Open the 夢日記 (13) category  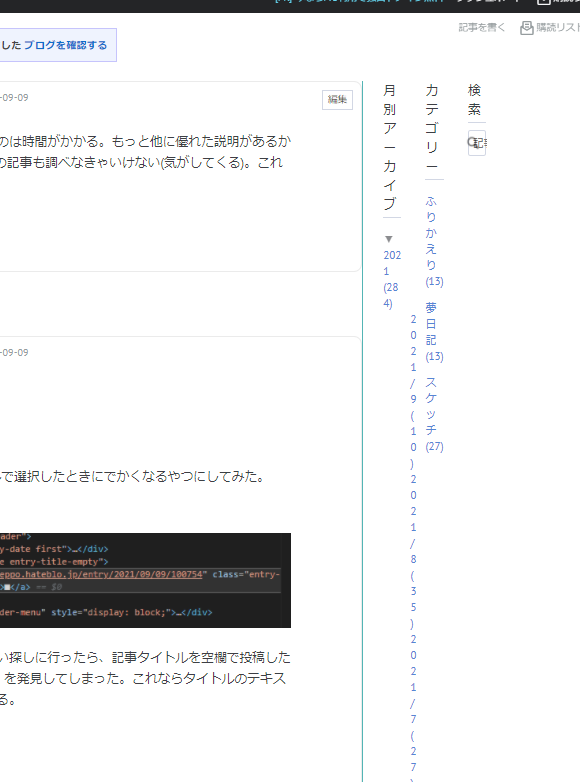tap(434, 332)
